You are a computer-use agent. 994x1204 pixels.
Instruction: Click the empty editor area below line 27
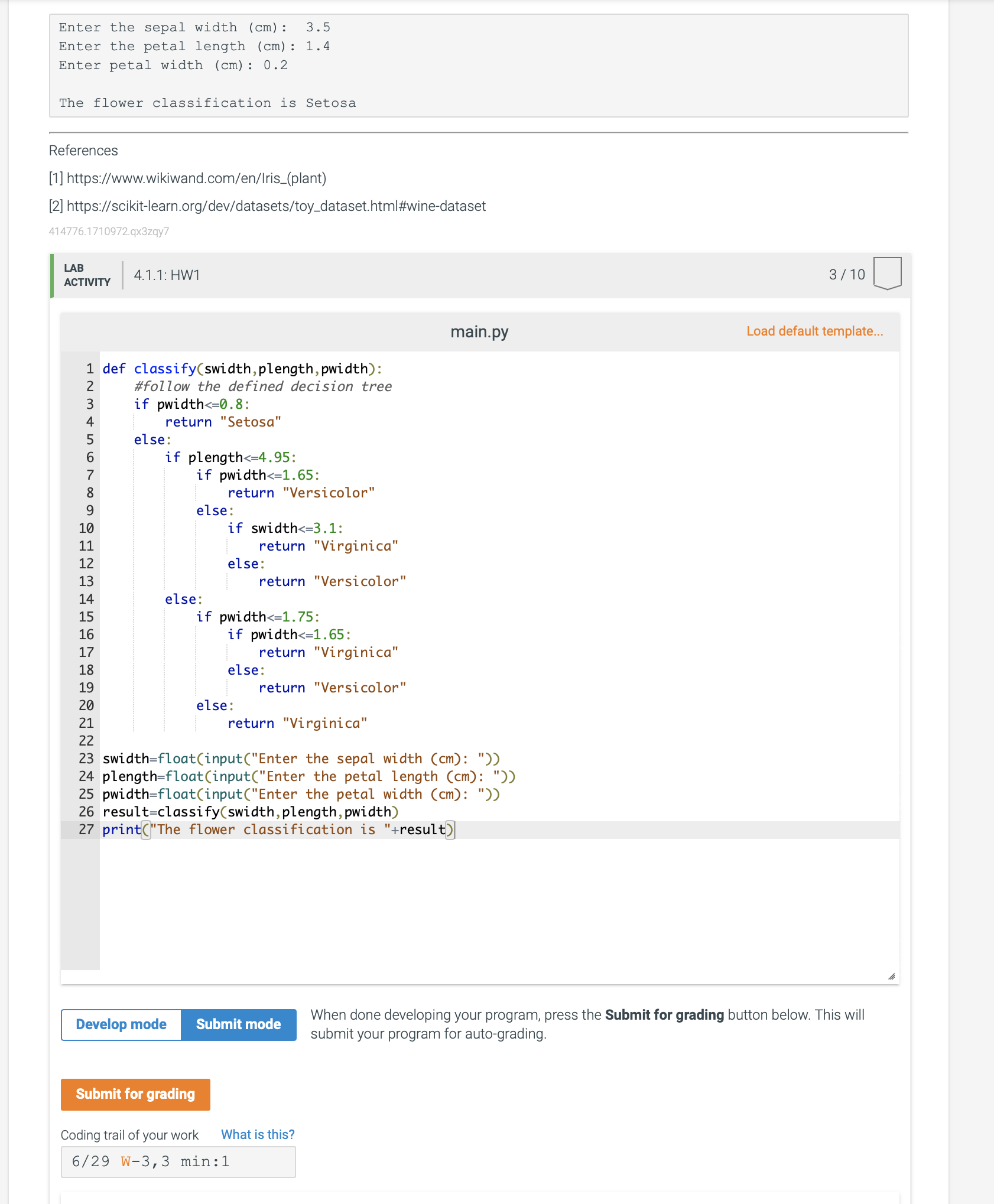click(499, 904)
